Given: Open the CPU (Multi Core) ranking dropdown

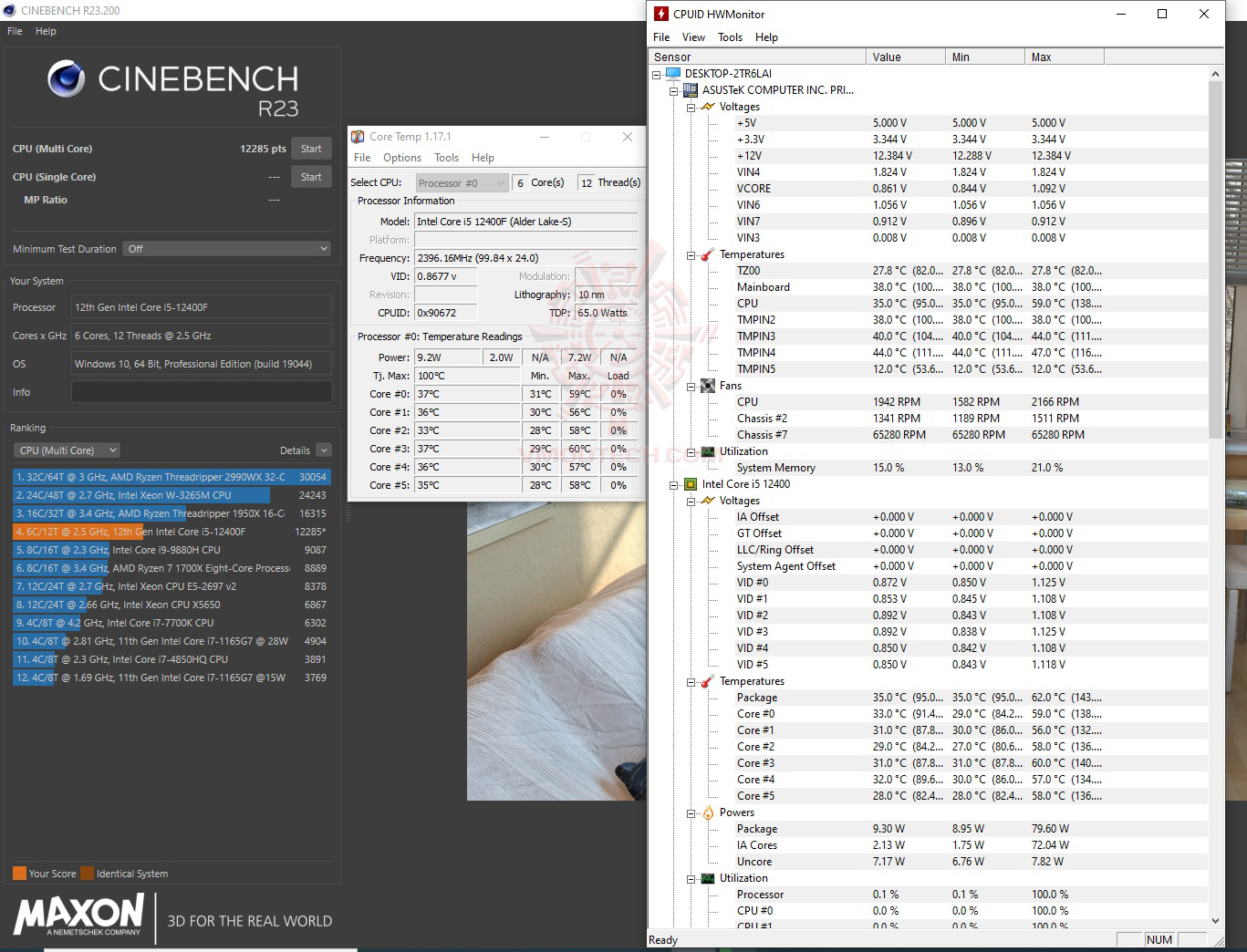Looking at the screenshot, I should point(67,450).
